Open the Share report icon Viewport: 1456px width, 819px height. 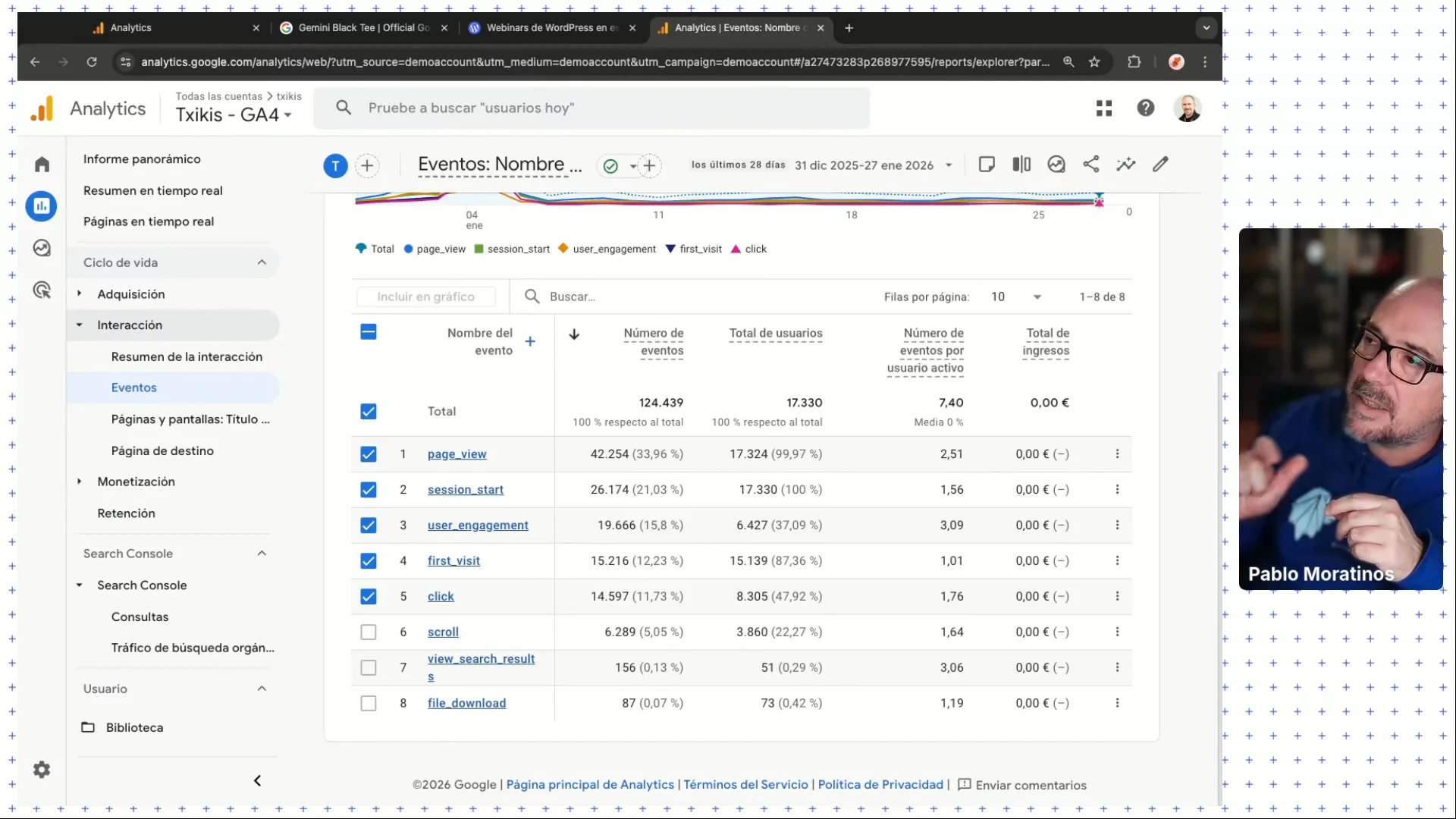click(x=1090, y=165)
